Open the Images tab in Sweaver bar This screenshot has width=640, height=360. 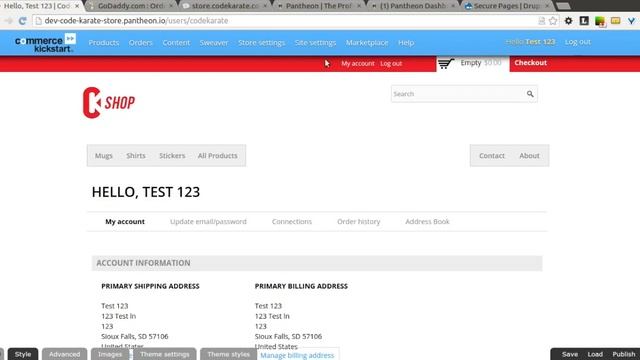click(110, 354)
